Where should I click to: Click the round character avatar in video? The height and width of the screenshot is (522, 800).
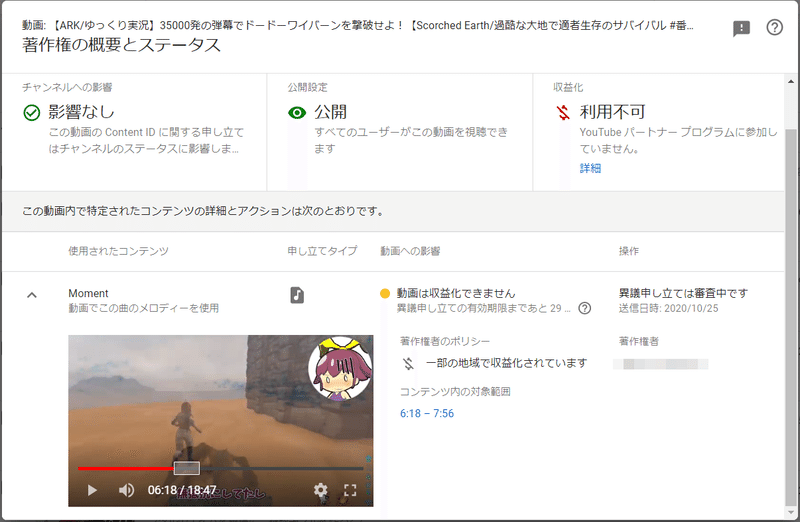click(340, 367)
